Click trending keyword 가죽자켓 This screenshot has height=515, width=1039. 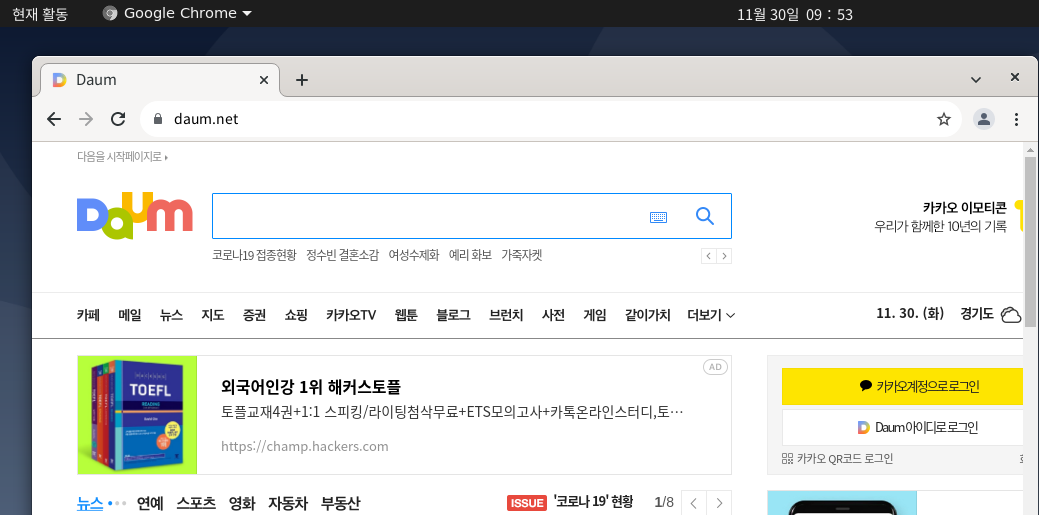coord(522,255)
